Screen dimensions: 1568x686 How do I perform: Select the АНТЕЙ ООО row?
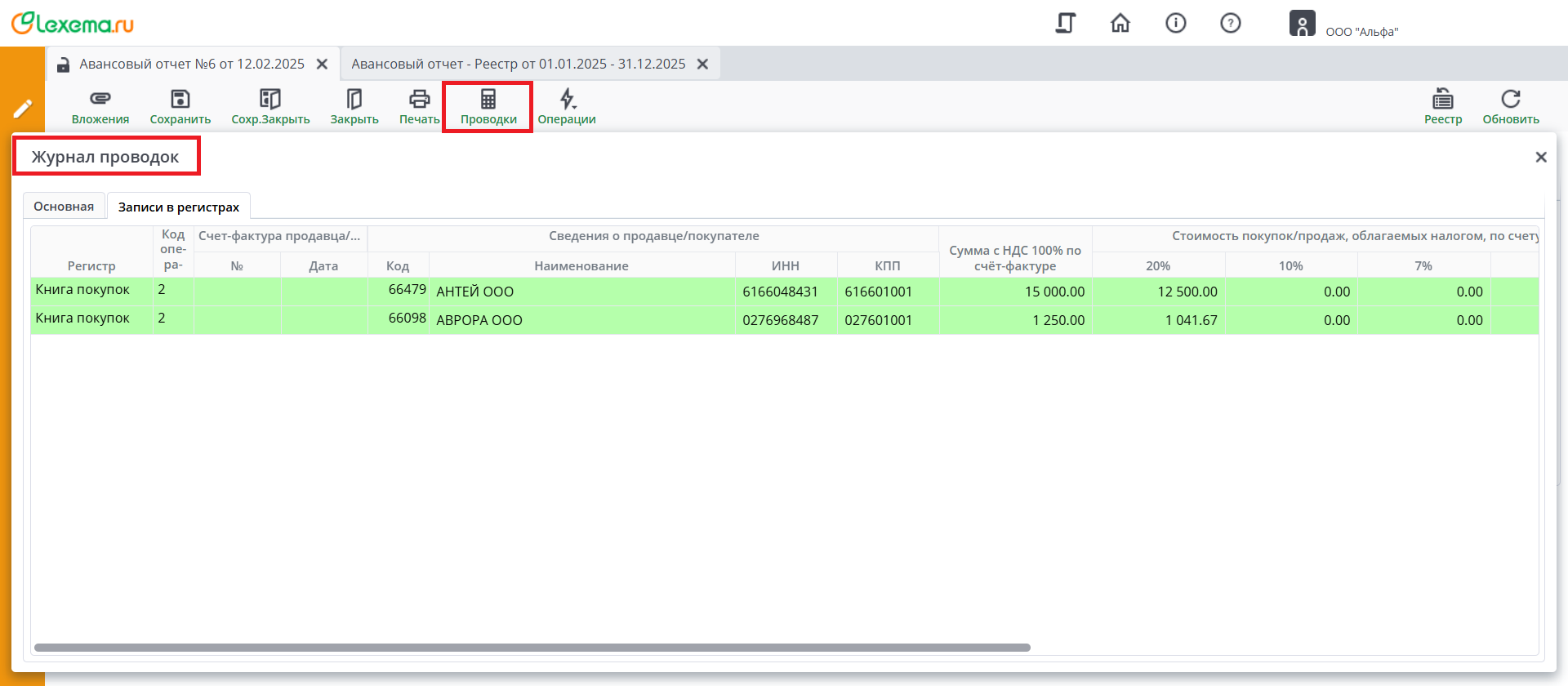click(474, 292)
